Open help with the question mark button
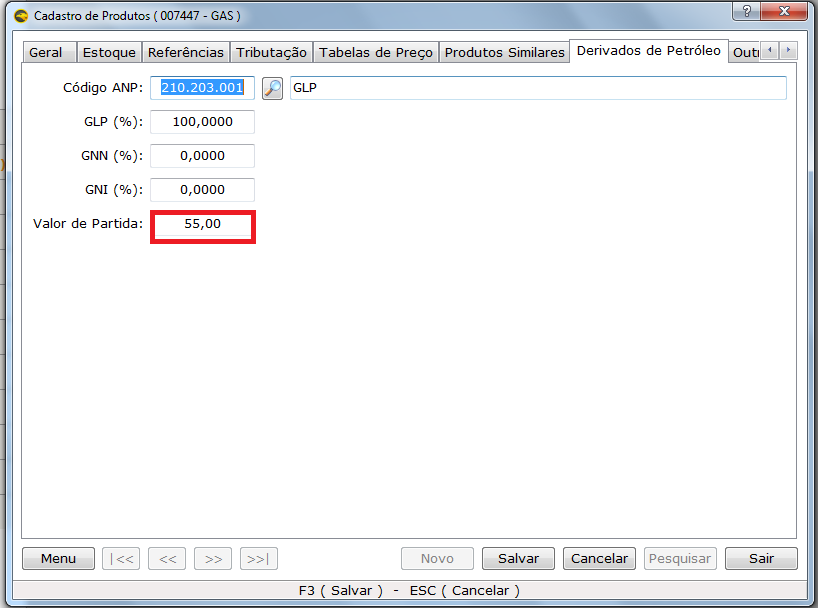This screenshot has width=818, height=608. (x=745, y=13)
